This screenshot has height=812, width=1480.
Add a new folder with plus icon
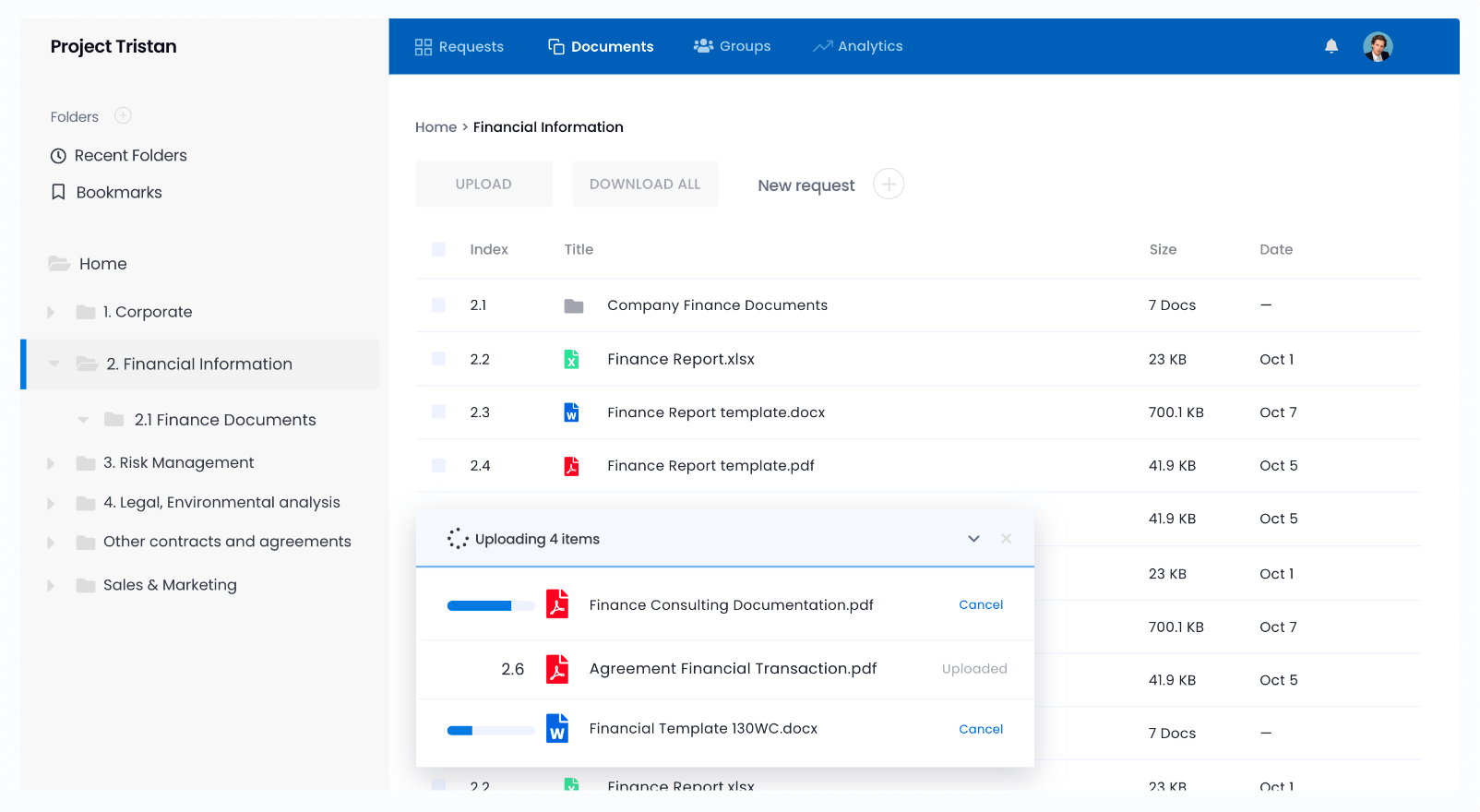(123, 116)
